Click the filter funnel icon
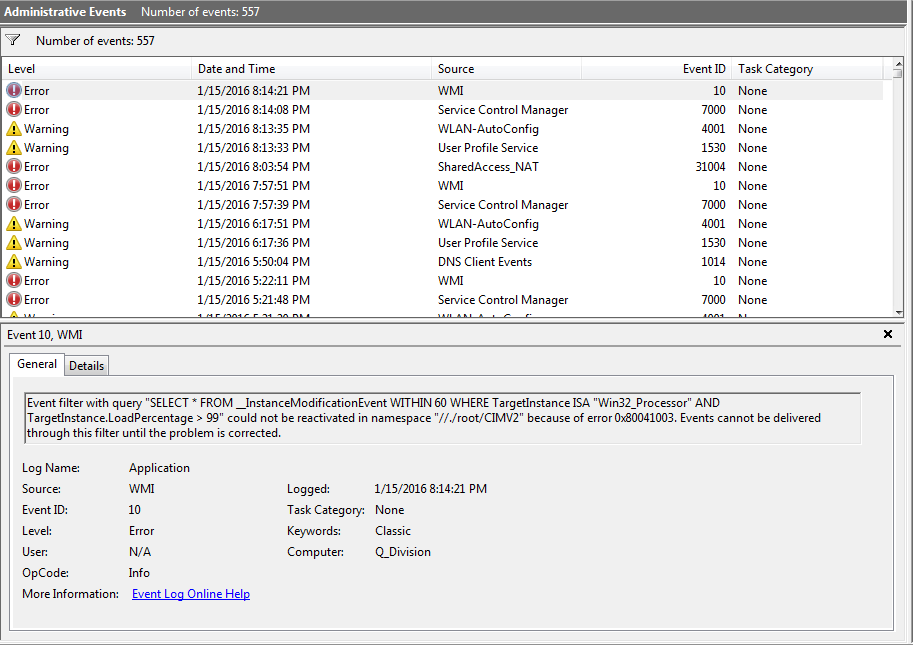This screenshot has width=913, height=645. pyautogui.click(x=13, y=41)
